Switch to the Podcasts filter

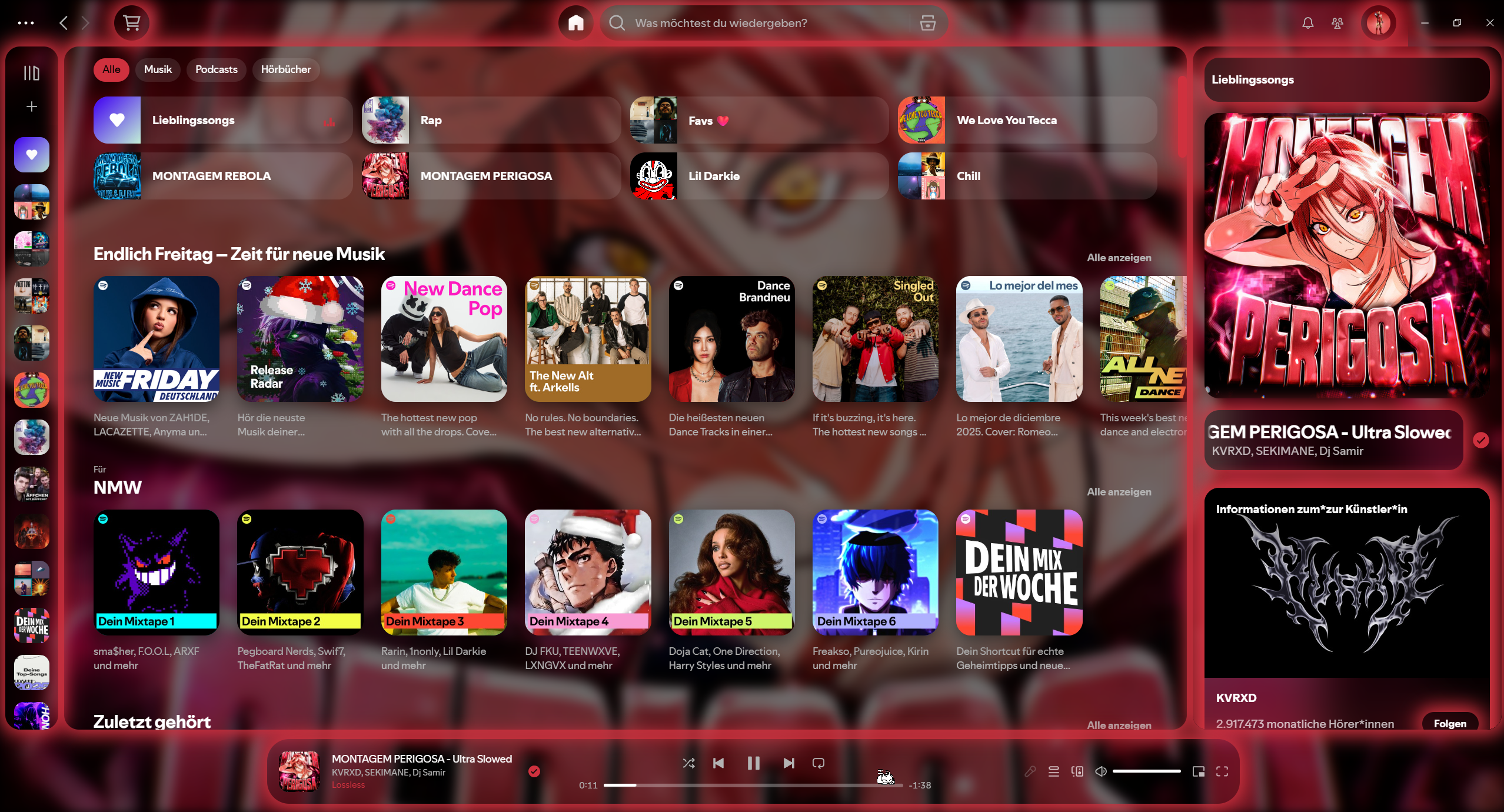coord(215,69)
